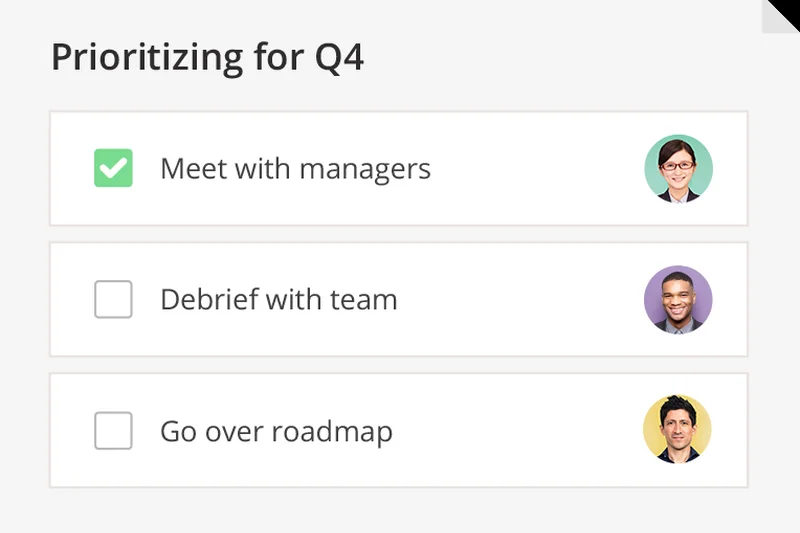This screenshot has width=800, height=533.
Task: Open the Debrief with team task title
Action: (278, 299)
